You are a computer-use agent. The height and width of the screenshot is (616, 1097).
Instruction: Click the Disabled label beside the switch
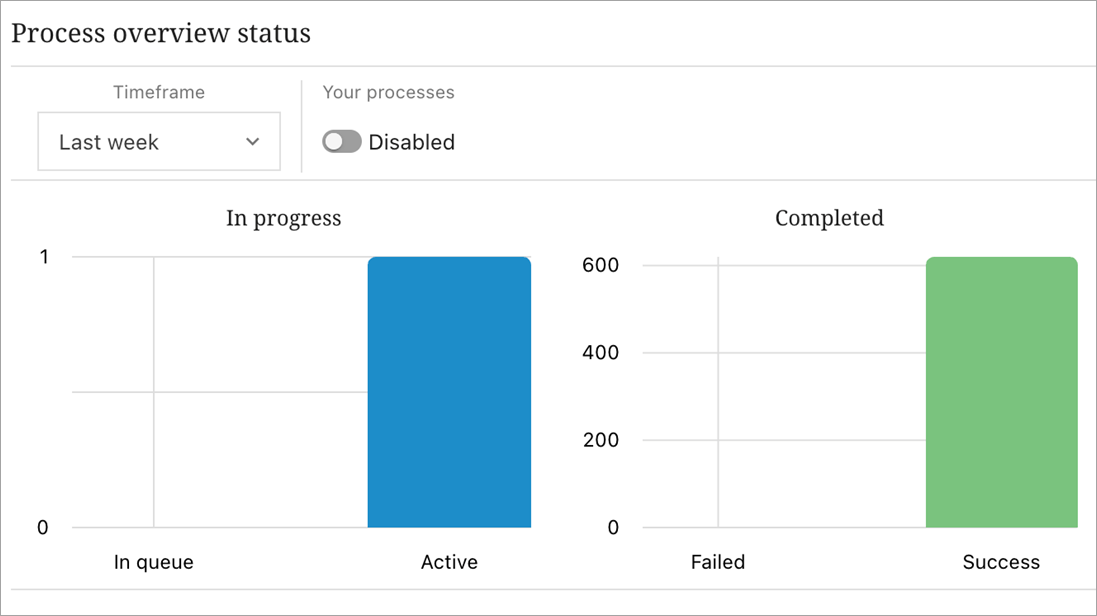(x=411, y=142)
